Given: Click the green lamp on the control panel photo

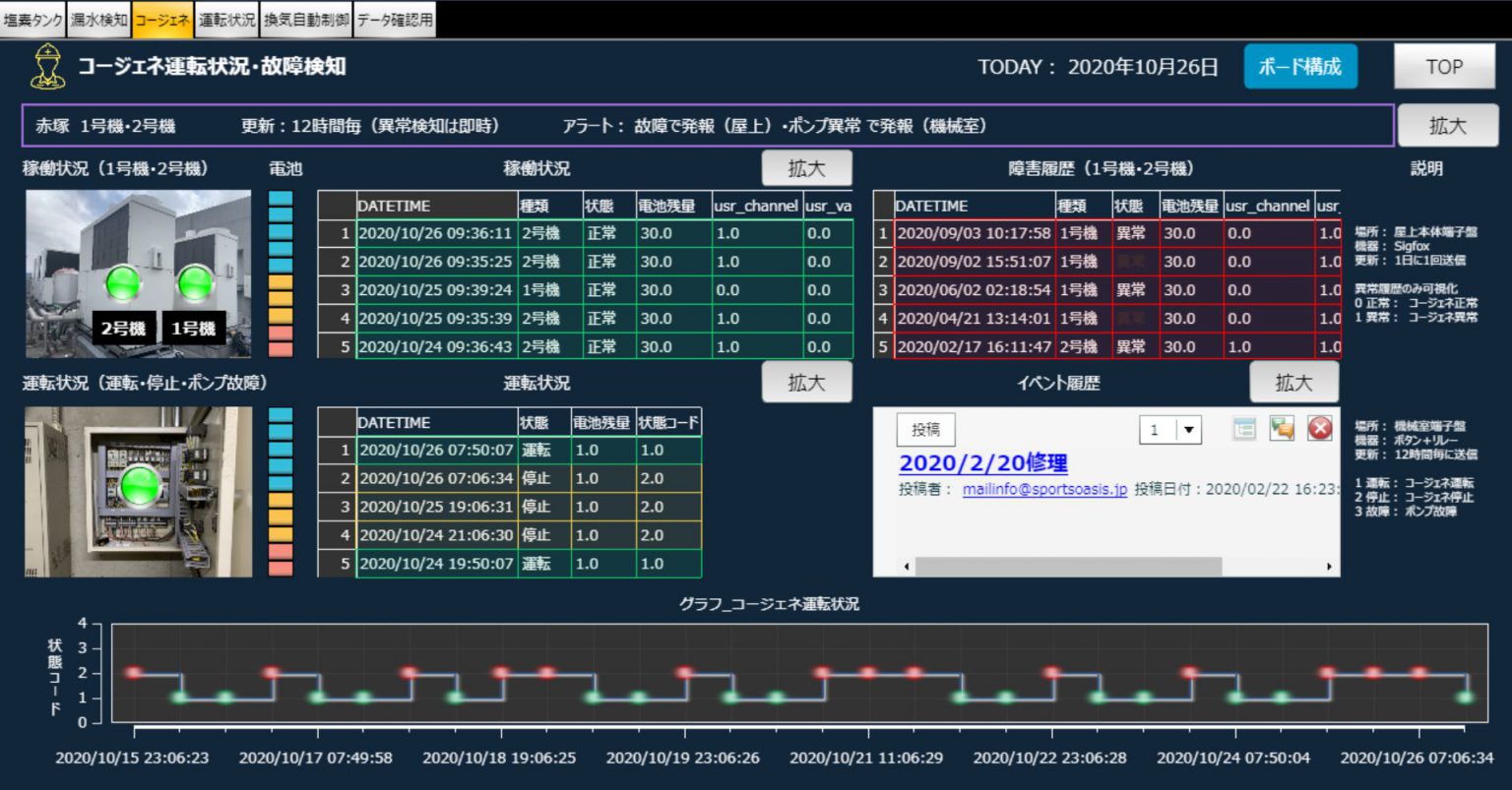Looking at the screenshot, I should [x=140, y=483].
